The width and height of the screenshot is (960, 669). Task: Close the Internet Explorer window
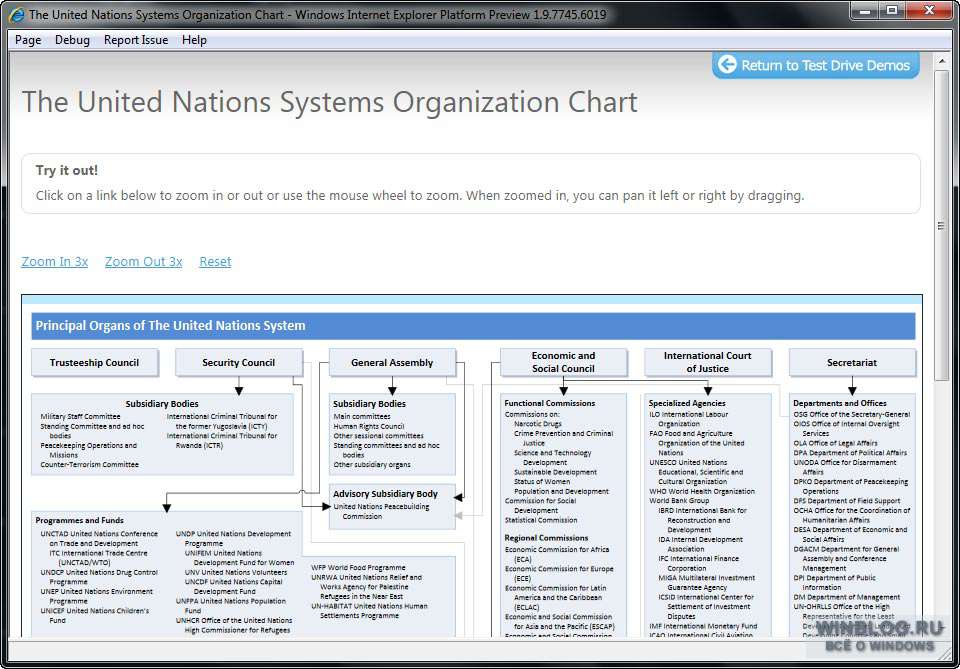(929, 10)
